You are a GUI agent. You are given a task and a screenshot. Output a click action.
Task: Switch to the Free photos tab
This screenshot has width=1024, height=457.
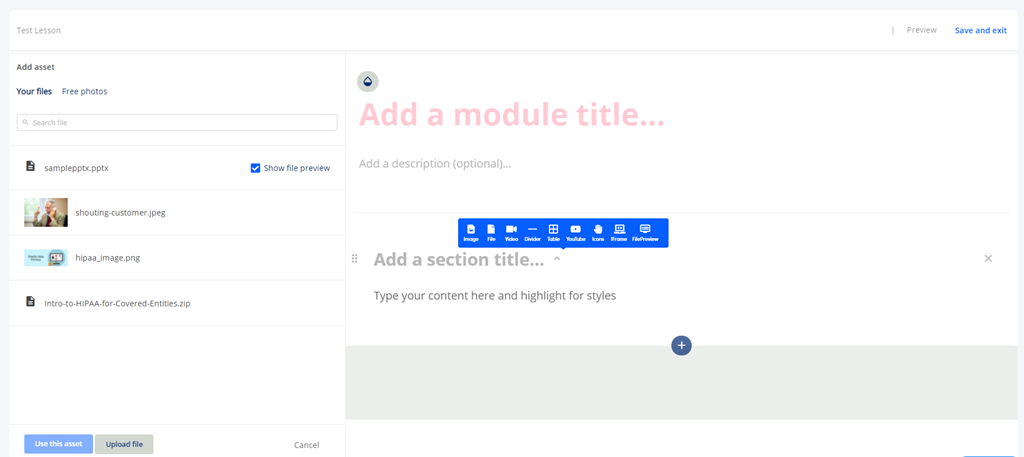(x=84, y=91)
